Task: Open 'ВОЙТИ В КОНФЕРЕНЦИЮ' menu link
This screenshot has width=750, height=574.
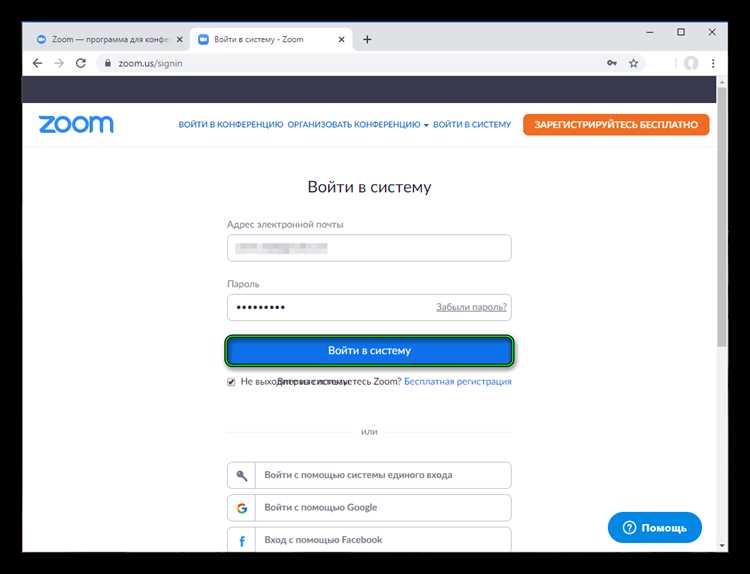Action: pyautogui.click(x=231, y=124)
